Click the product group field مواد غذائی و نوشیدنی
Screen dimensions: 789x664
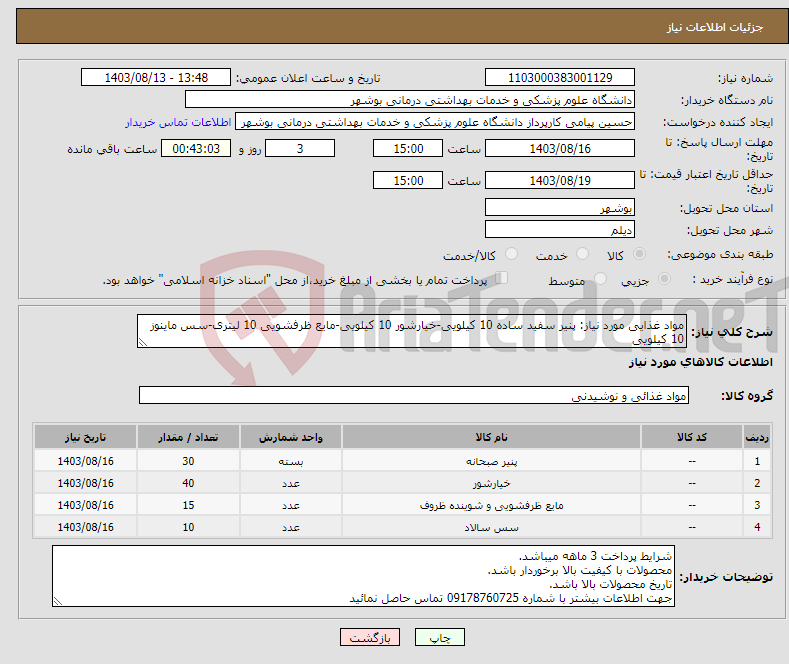pyautogui.click(x=414, y=395)
